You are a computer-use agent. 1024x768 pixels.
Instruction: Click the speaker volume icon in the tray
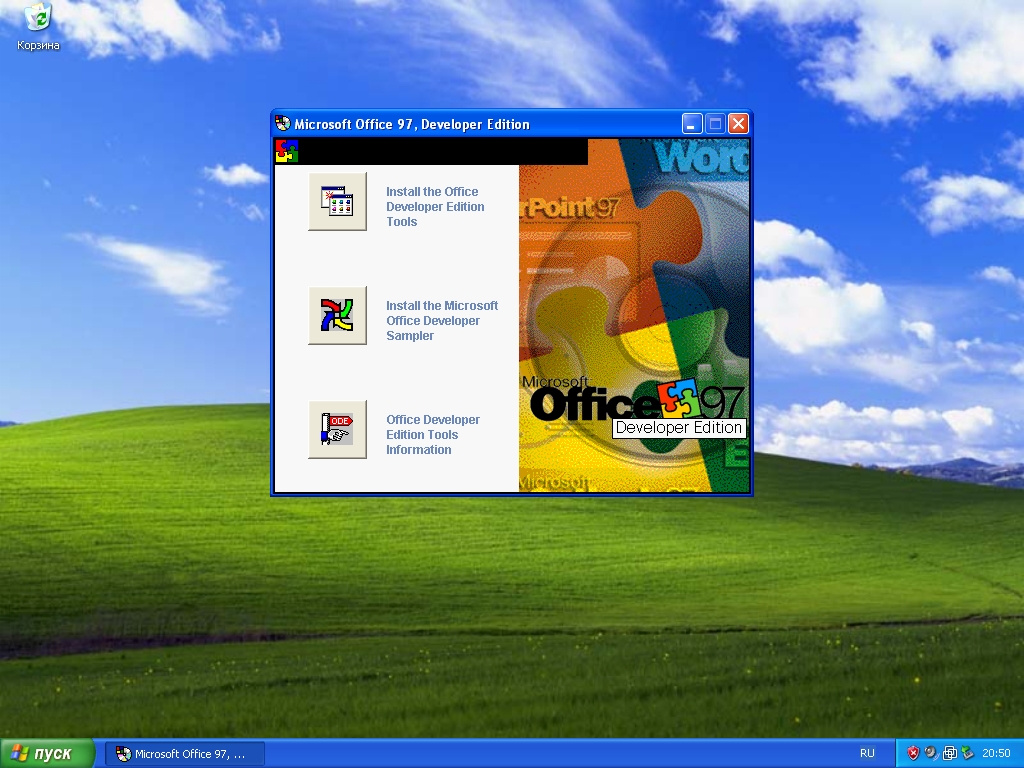coord(930,752)
